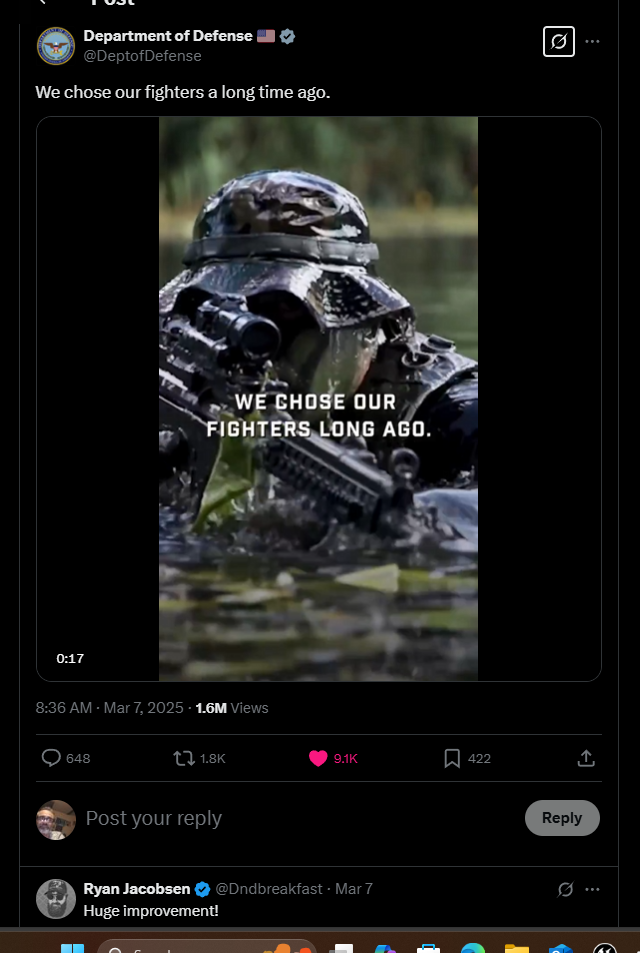
Task: Open Ryan Jacobsen's profile avatar
Action: pyautogui.click(x=56, y=898)
